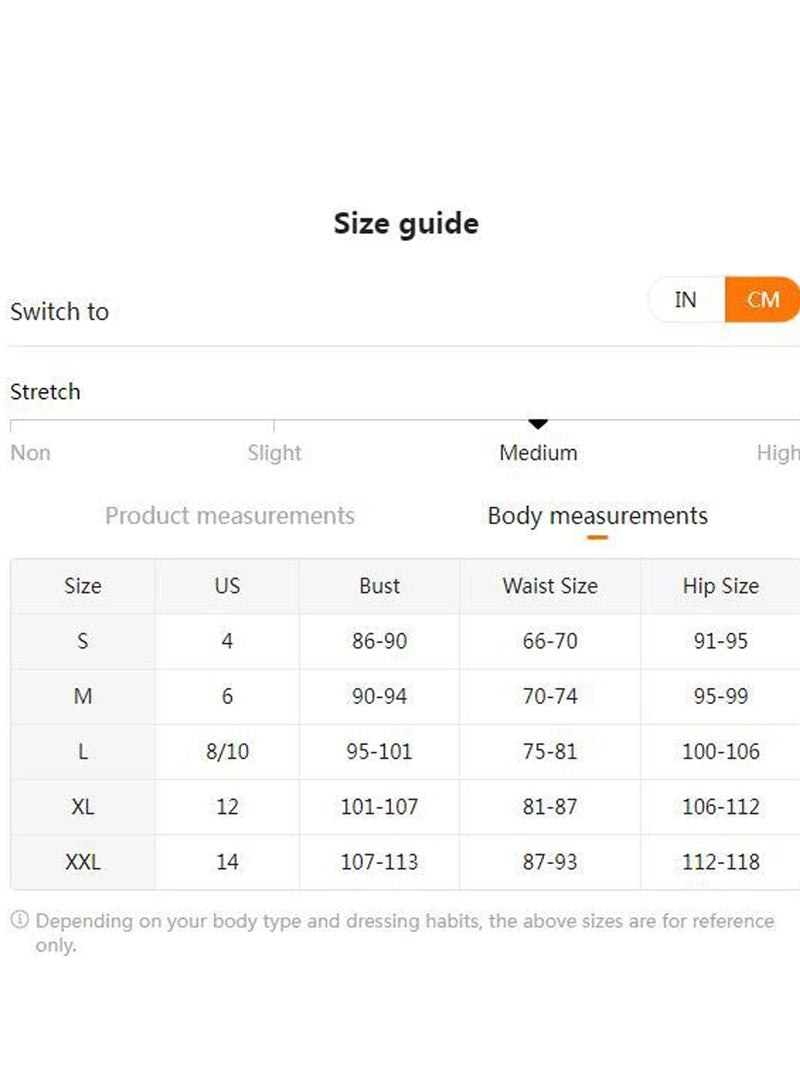Switch units to IN
The height and width of the screenshot is (1091, 800).
coord(686,300)
